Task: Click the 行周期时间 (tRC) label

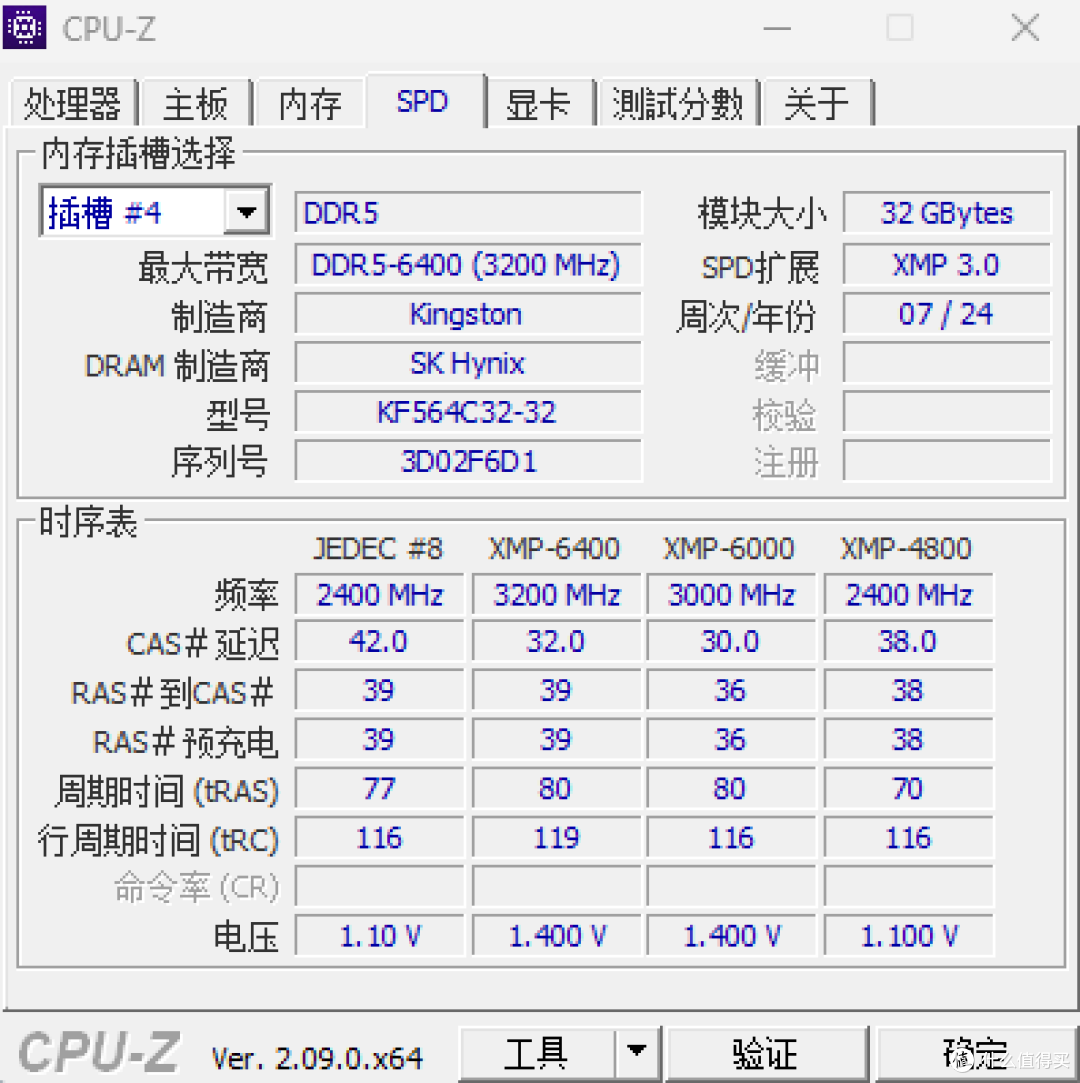Action: coord(158,840)
